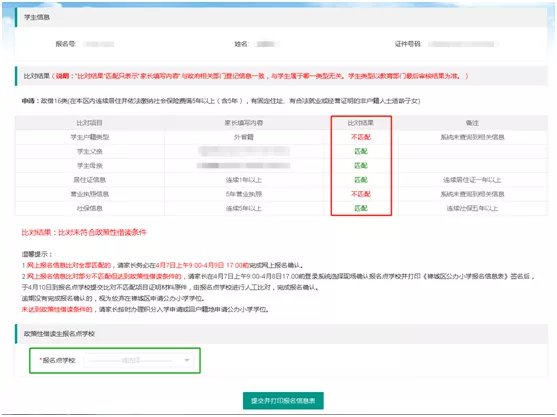The width and height of the screenshot is (557, 417).
Task: Click the 比对结果 column header in table
Action: (x=361, y=123)
